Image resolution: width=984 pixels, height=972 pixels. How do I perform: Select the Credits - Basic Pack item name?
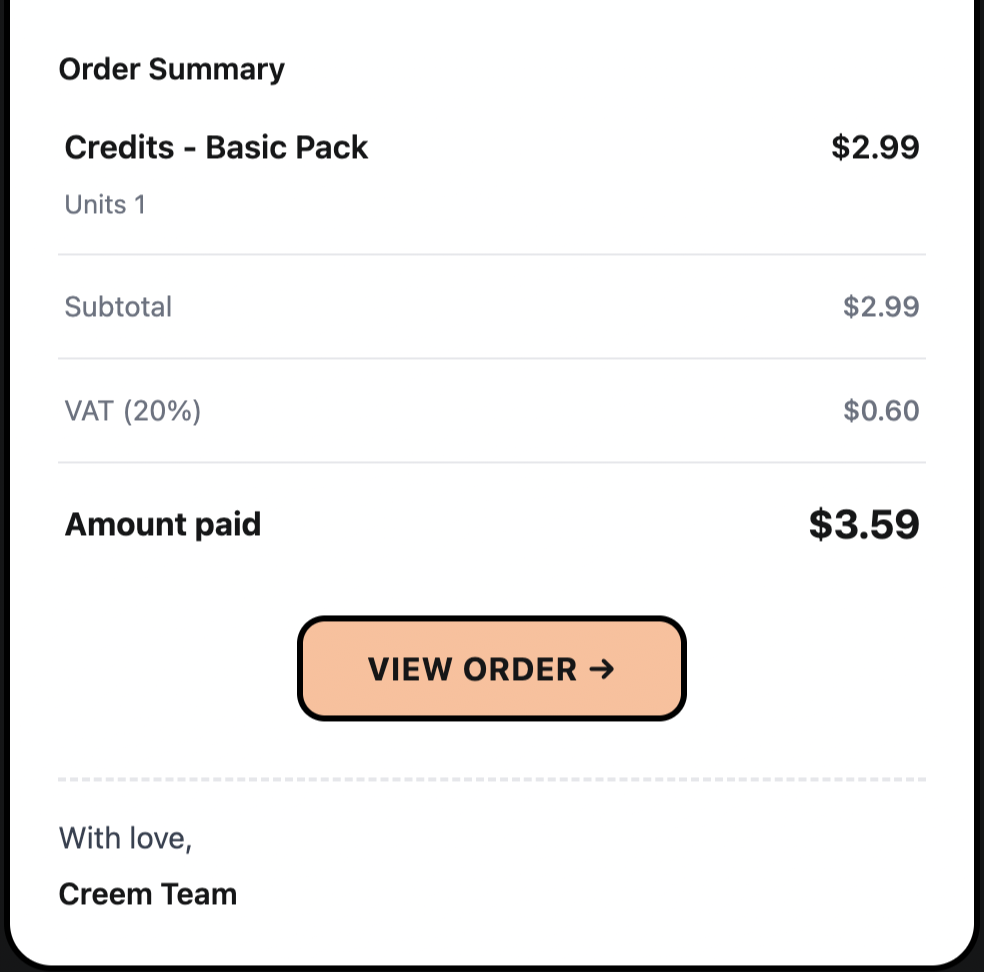pyautogui.click(x=216, y=148)
